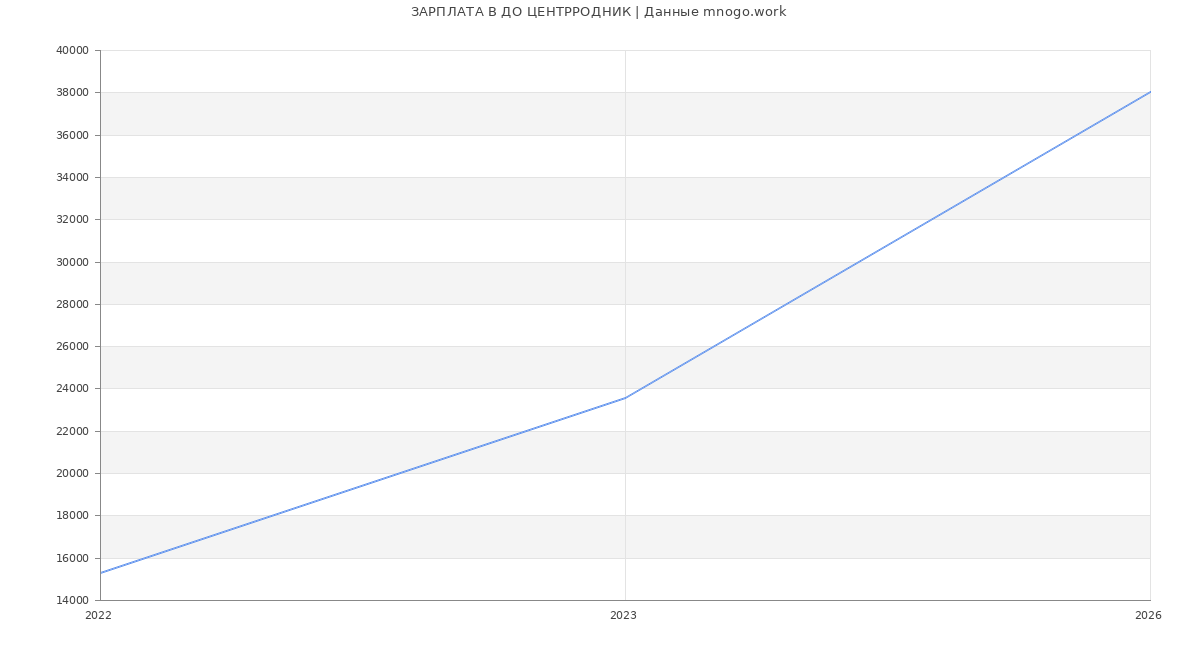This screenshot has width=1200, height=650.
Task: Click the 40000 y-axis label
Action: click(x=72, y=51)
